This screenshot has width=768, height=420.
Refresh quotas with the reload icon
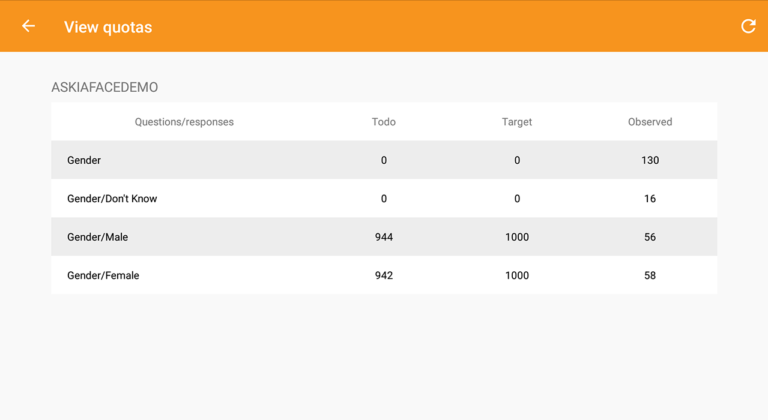click(748, 26)
